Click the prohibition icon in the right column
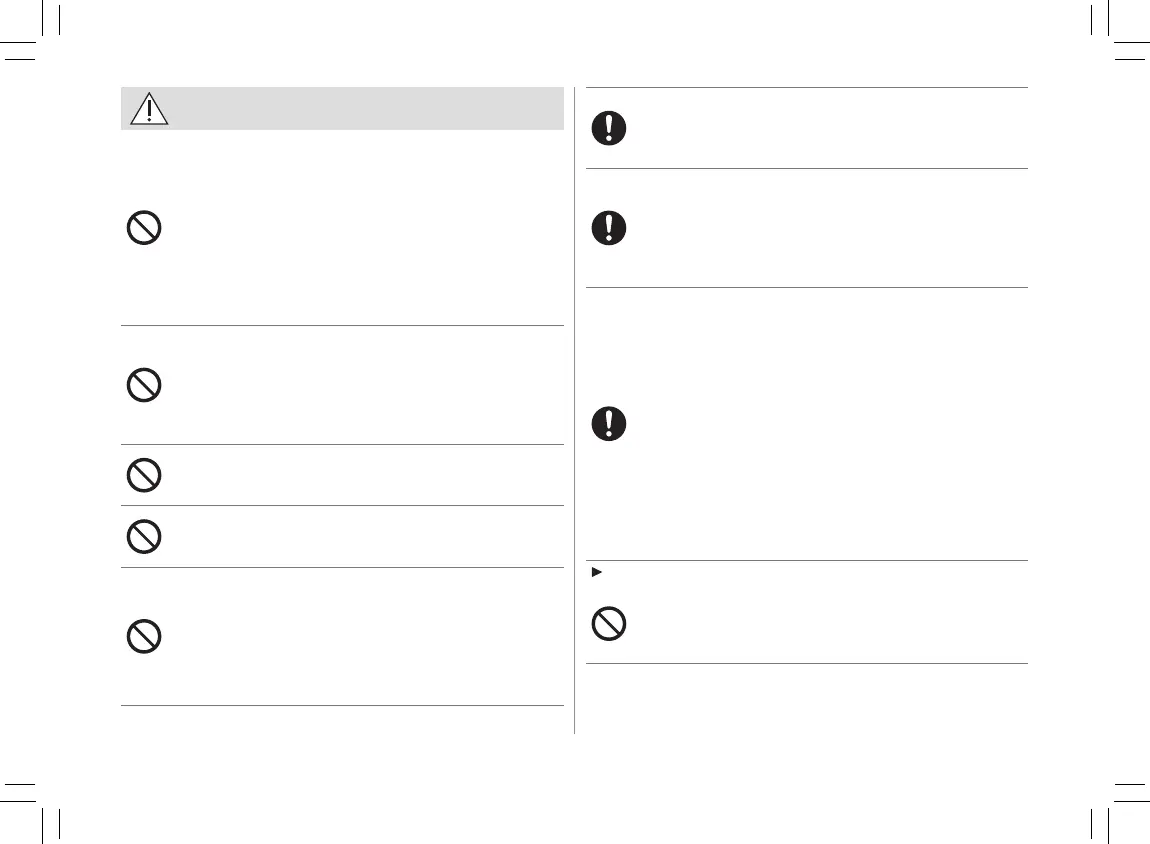This screenshot has width=1150, height=844. (609, 625)
